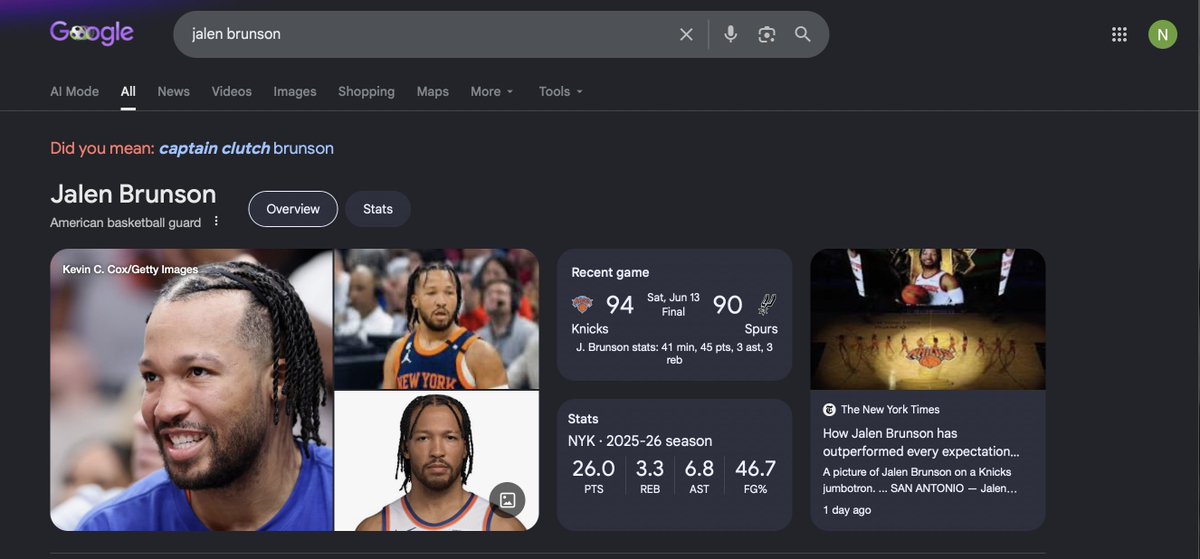Click the article snippet about Knicks jumbotron
Viewport: 1200px width, 559px height.
920,480
